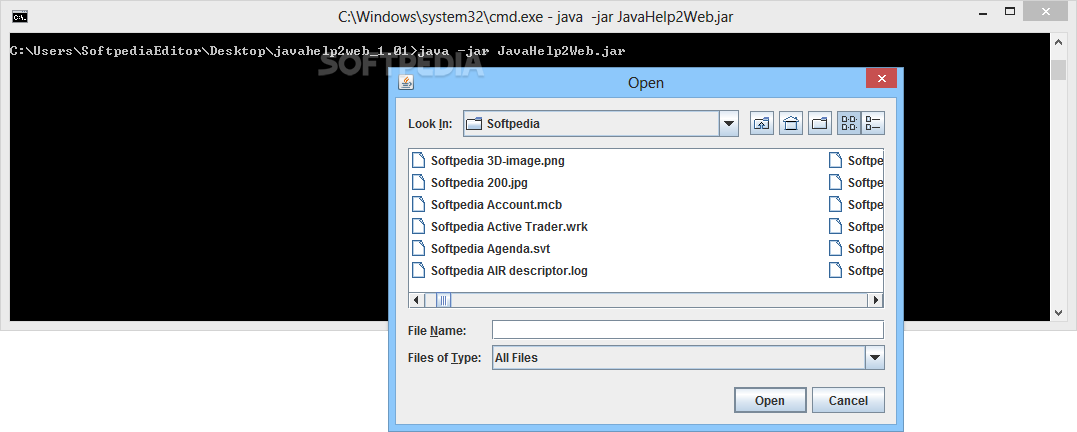Click the File Name input field
Screen dimensions: 1077x432
click(688, 330)
